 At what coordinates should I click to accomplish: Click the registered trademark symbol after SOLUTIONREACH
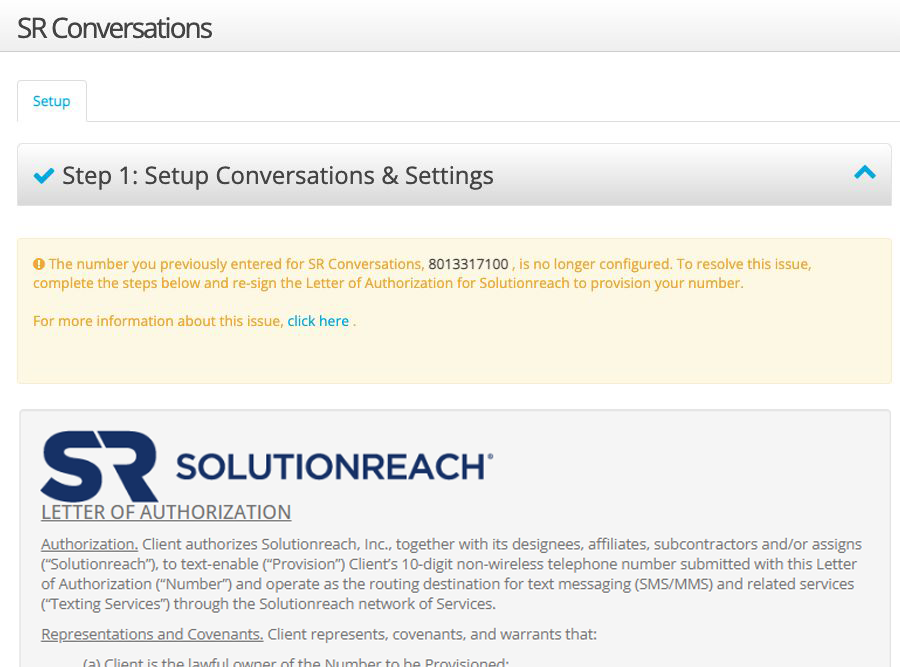[491, 455]
